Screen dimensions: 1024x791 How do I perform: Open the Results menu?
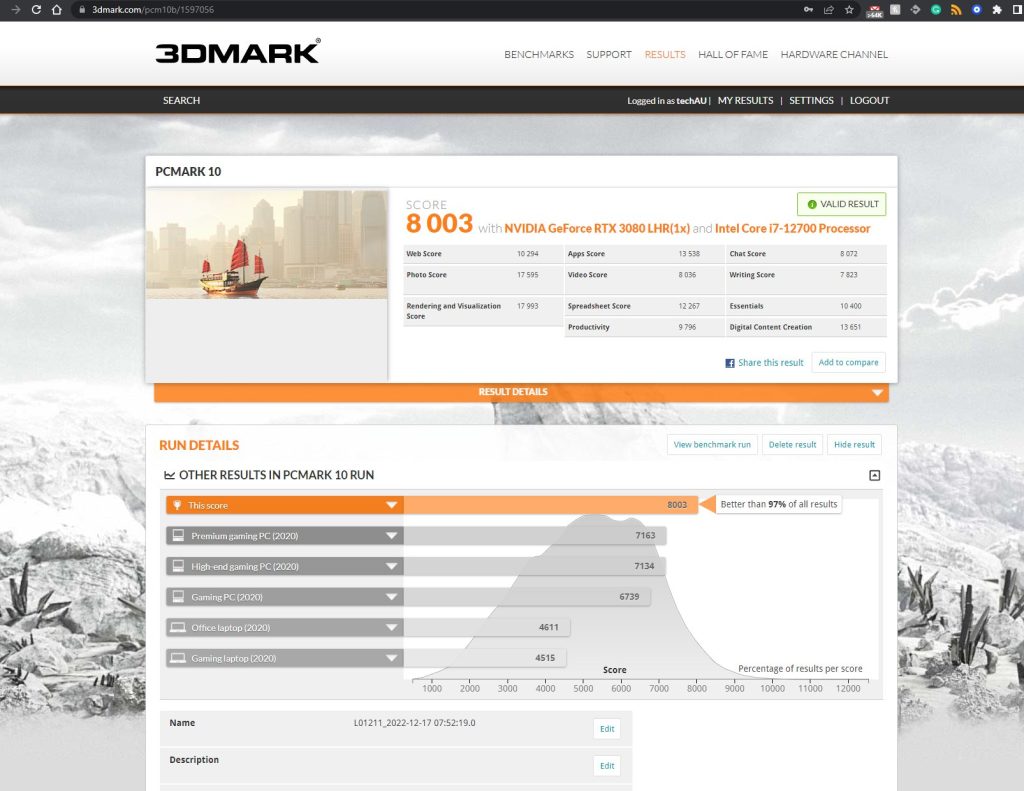point(665,54)
